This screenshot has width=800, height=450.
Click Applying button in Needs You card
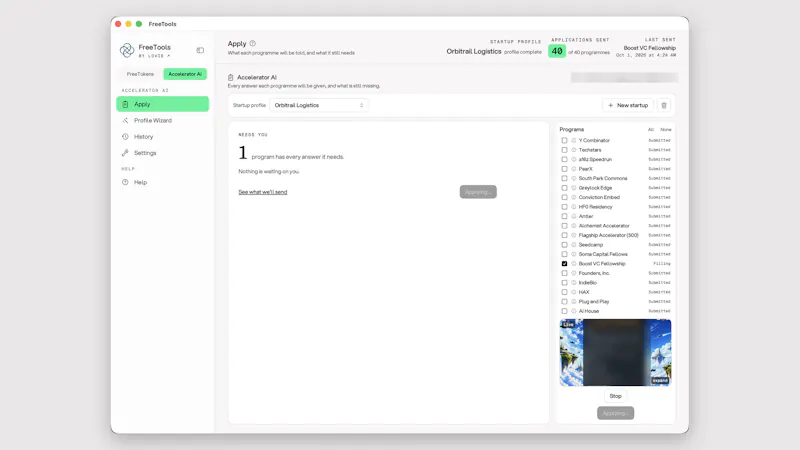pos(478,192)
